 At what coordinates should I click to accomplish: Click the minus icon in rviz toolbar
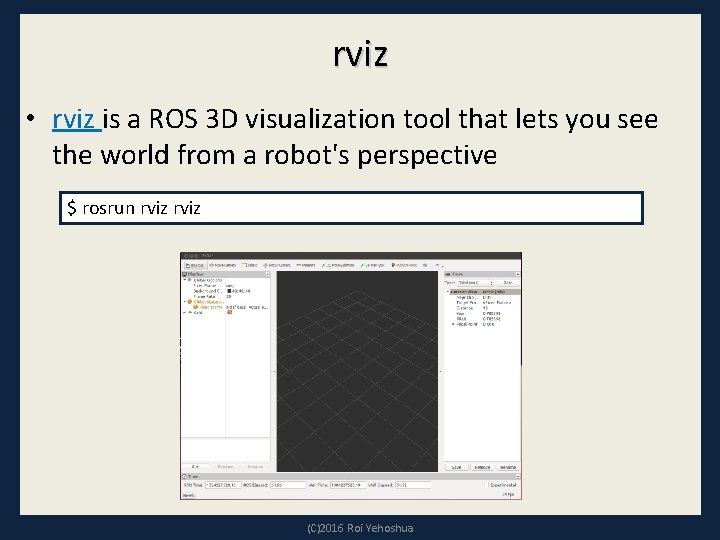click(x=438, y=265)
